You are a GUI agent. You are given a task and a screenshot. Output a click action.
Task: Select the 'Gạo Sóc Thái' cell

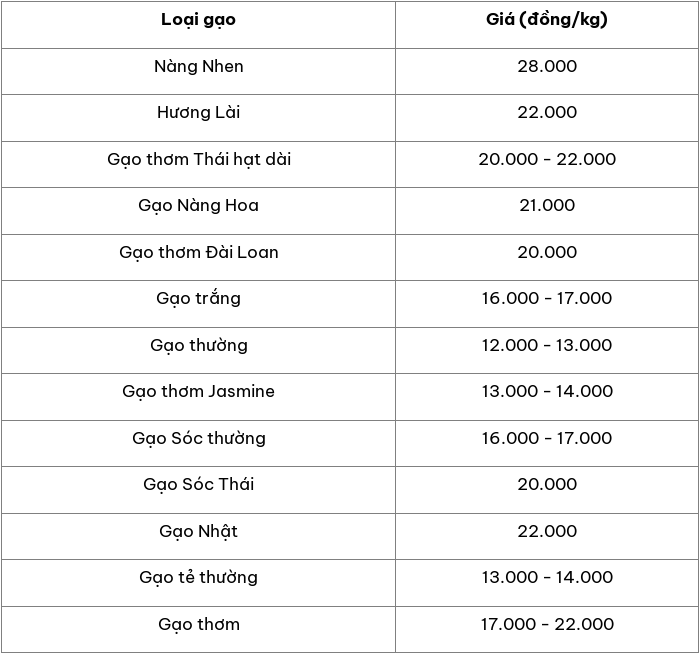pos(198,490)
